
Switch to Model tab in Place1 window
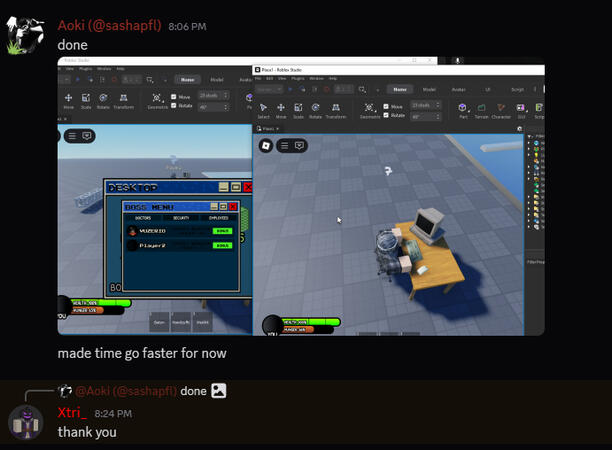tap(429, 89)
